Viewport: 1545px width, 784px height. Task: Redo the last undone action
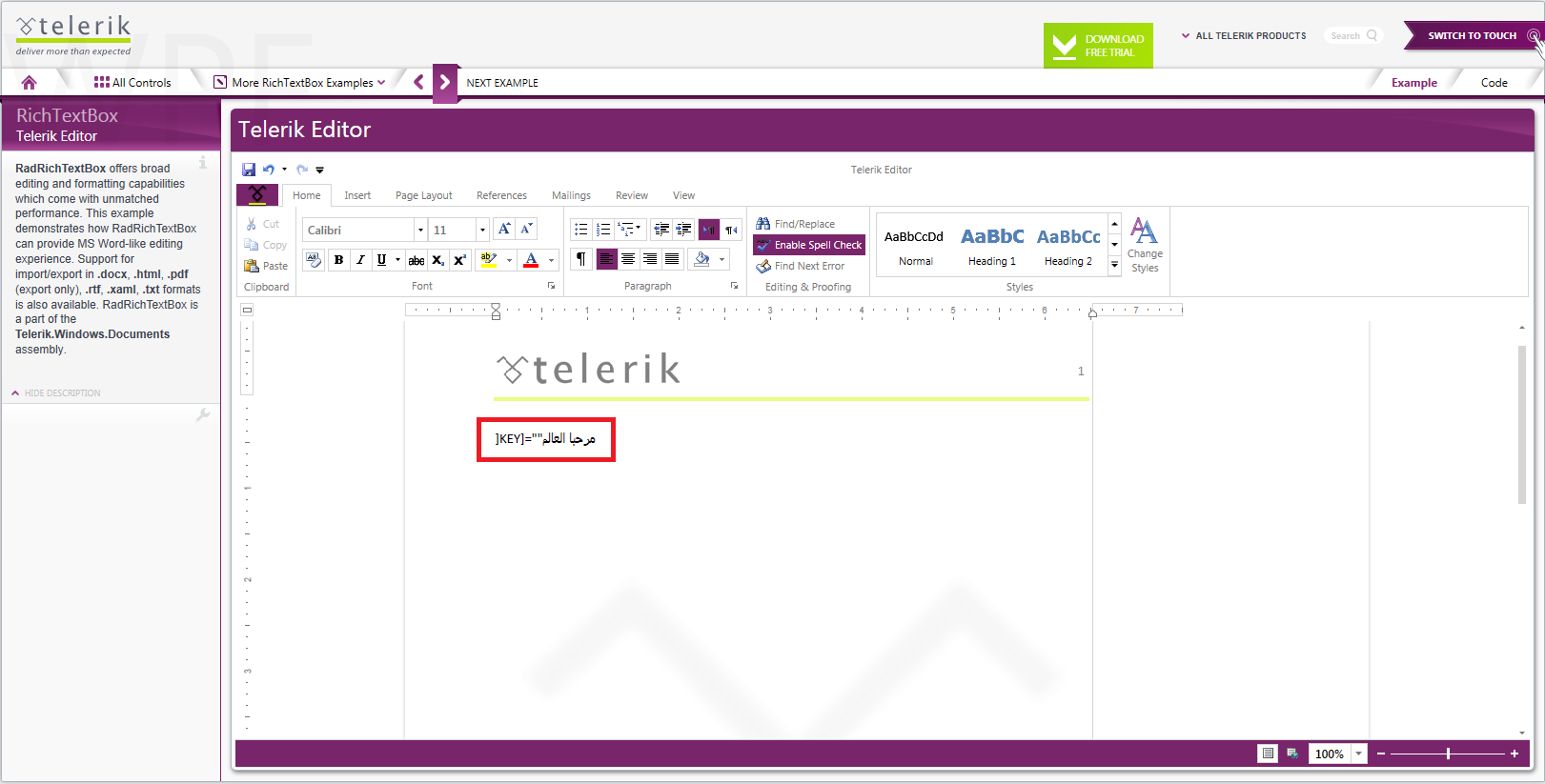click(302, 170)
